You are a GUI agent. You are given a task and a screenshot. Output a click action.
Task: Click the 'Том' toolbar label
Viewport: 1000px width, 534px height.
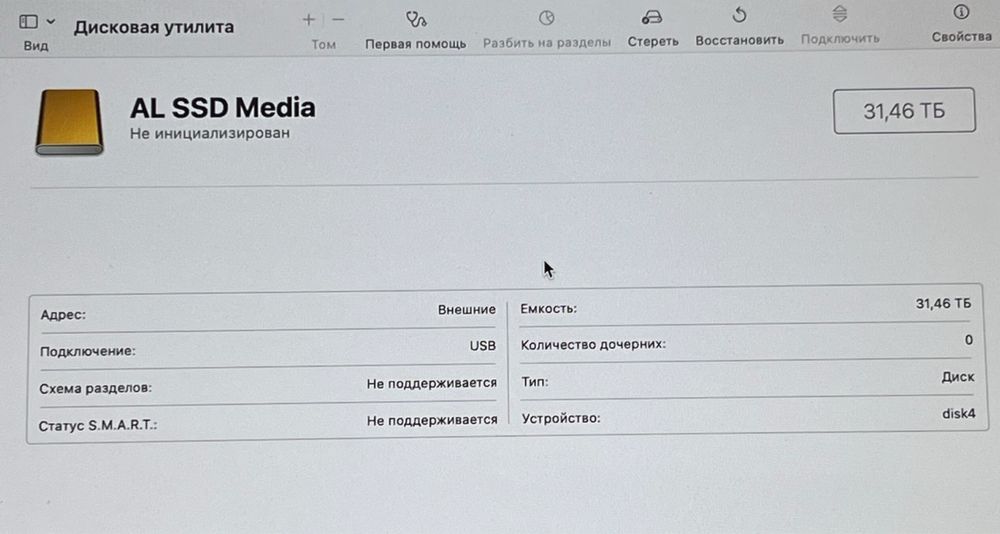point(323,44)
